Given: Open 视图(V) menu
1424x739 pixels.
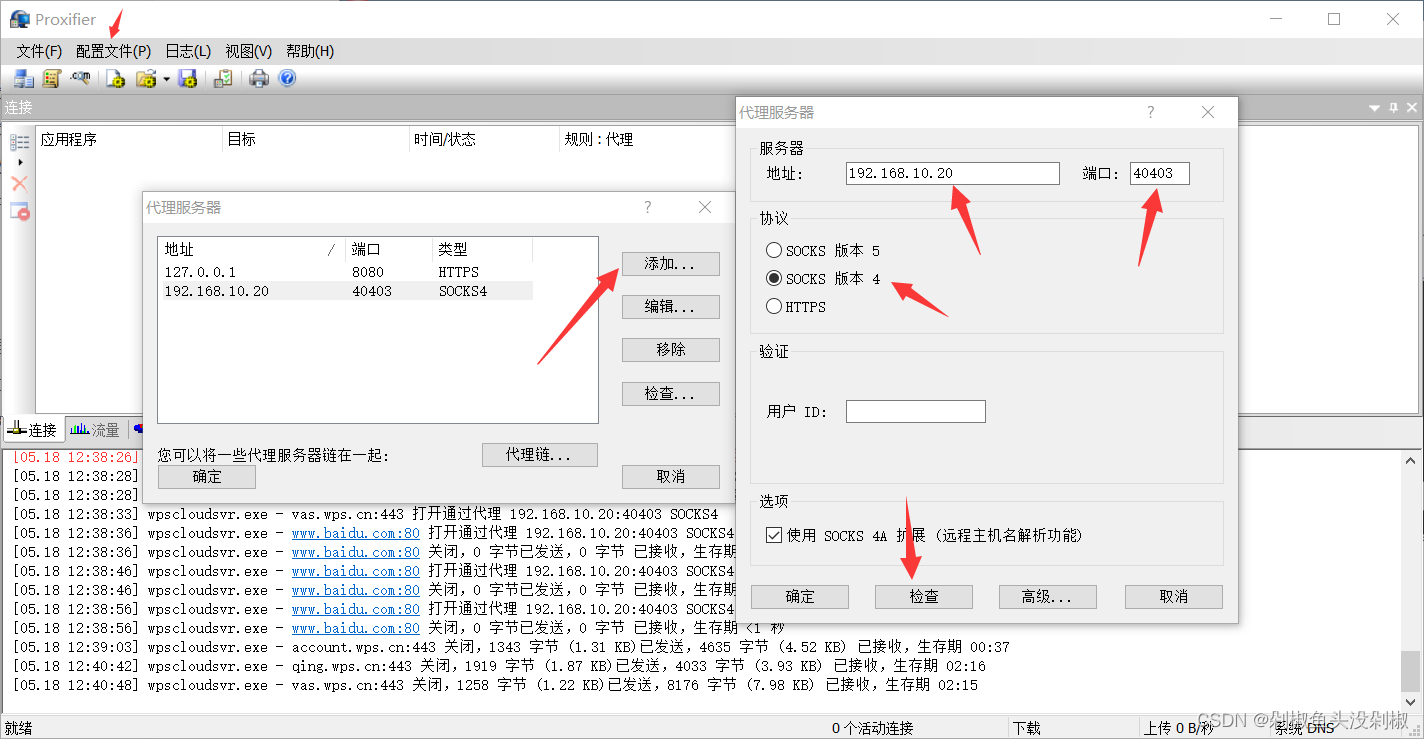Looking at the screenshot, I should [x=249, y=51].
